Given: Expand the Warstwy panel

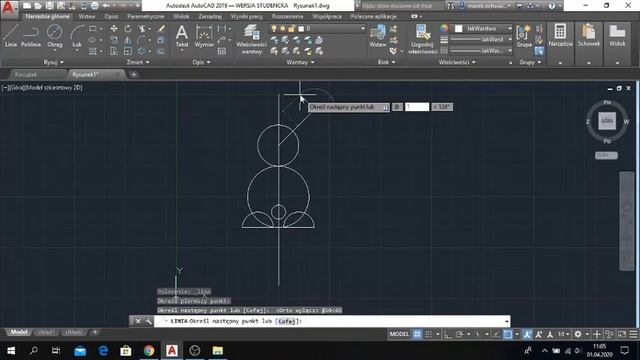Looking at the screenshot, I should (x=300, y=62).
